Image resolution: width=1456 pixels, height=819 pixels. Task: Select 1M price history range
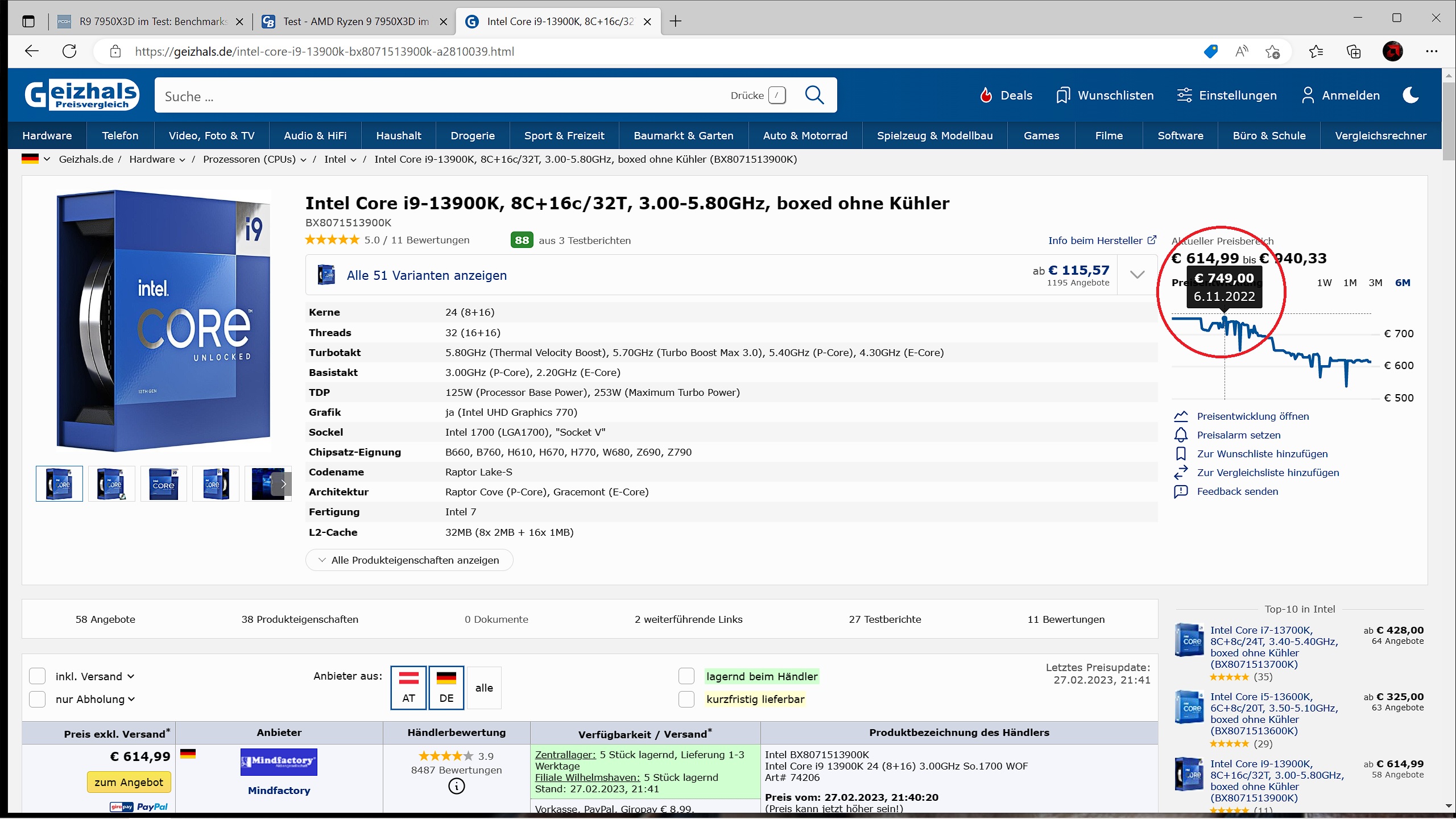pyautogui.click(x=1350, y=283)
